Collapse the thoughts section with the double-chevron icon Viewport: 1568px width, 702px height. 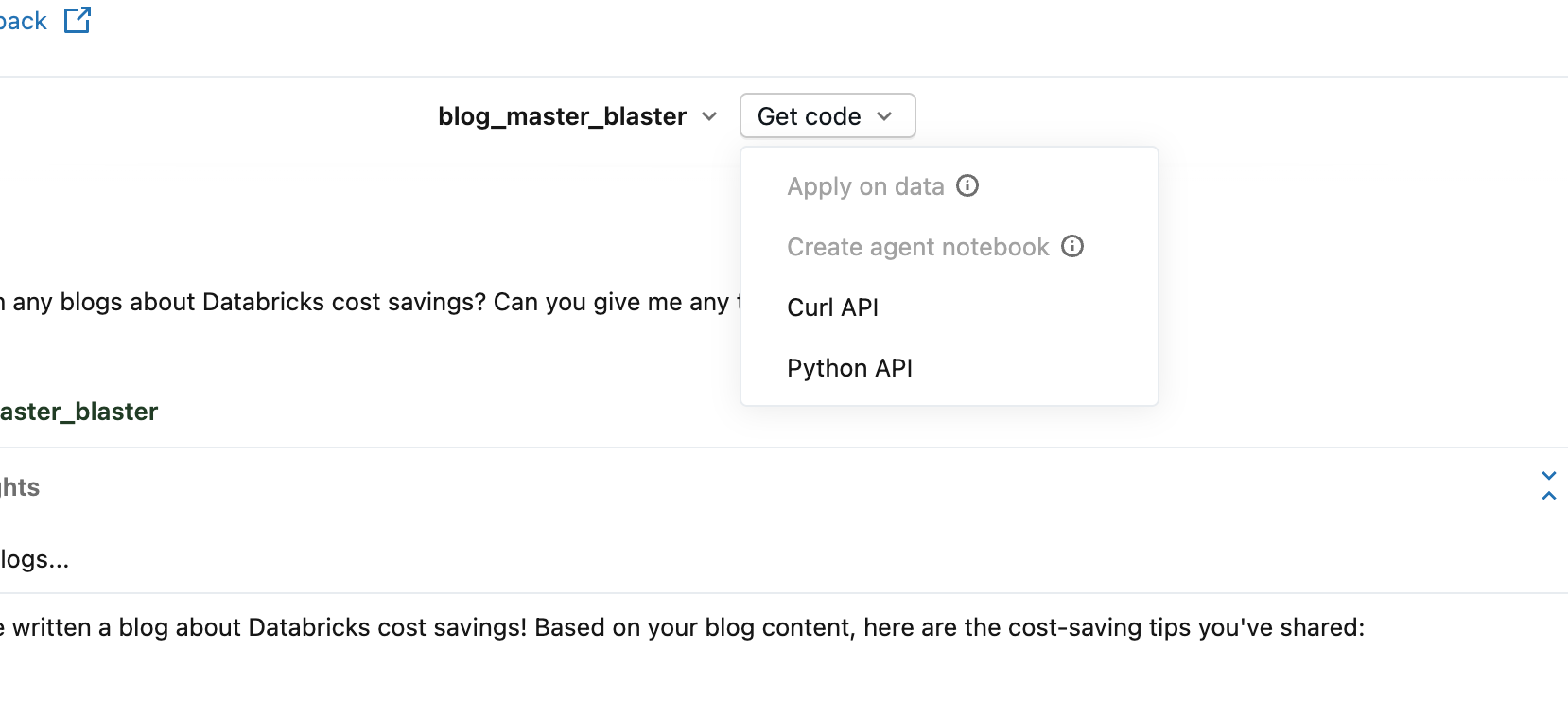tap(1548, 485)
